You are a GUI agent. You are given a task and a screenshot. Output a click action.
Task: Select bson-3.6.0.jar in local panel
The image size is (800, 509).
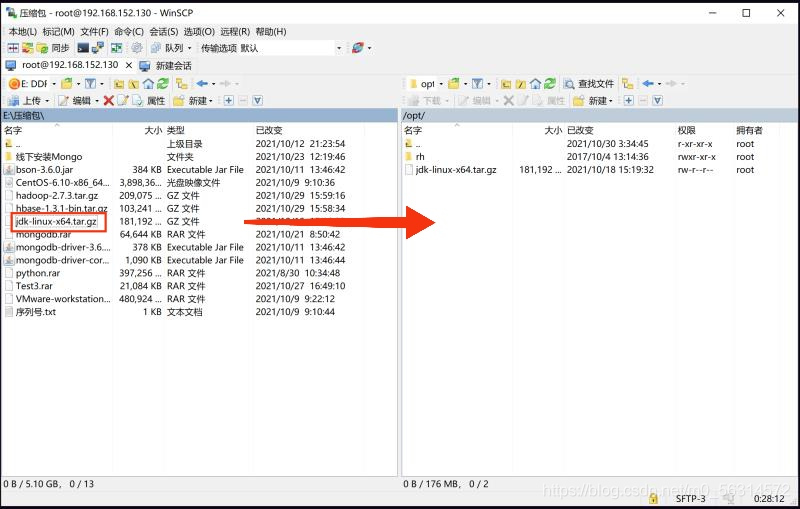(x=44, y=170)
